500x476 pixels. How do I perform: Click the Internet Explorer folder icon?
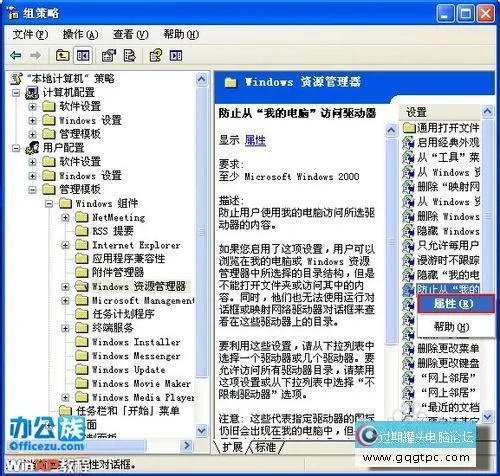82,245
